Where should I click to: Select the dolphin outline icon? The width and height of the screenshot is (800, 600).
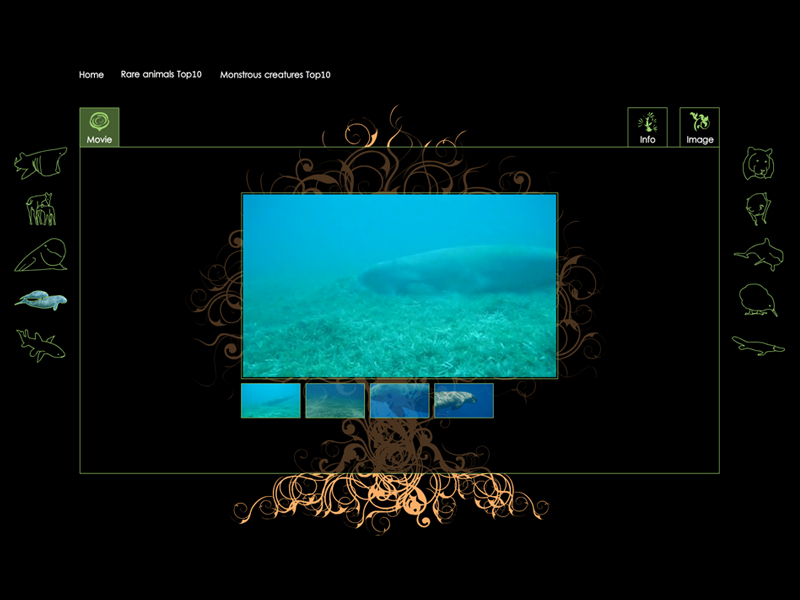click(759, 254)
